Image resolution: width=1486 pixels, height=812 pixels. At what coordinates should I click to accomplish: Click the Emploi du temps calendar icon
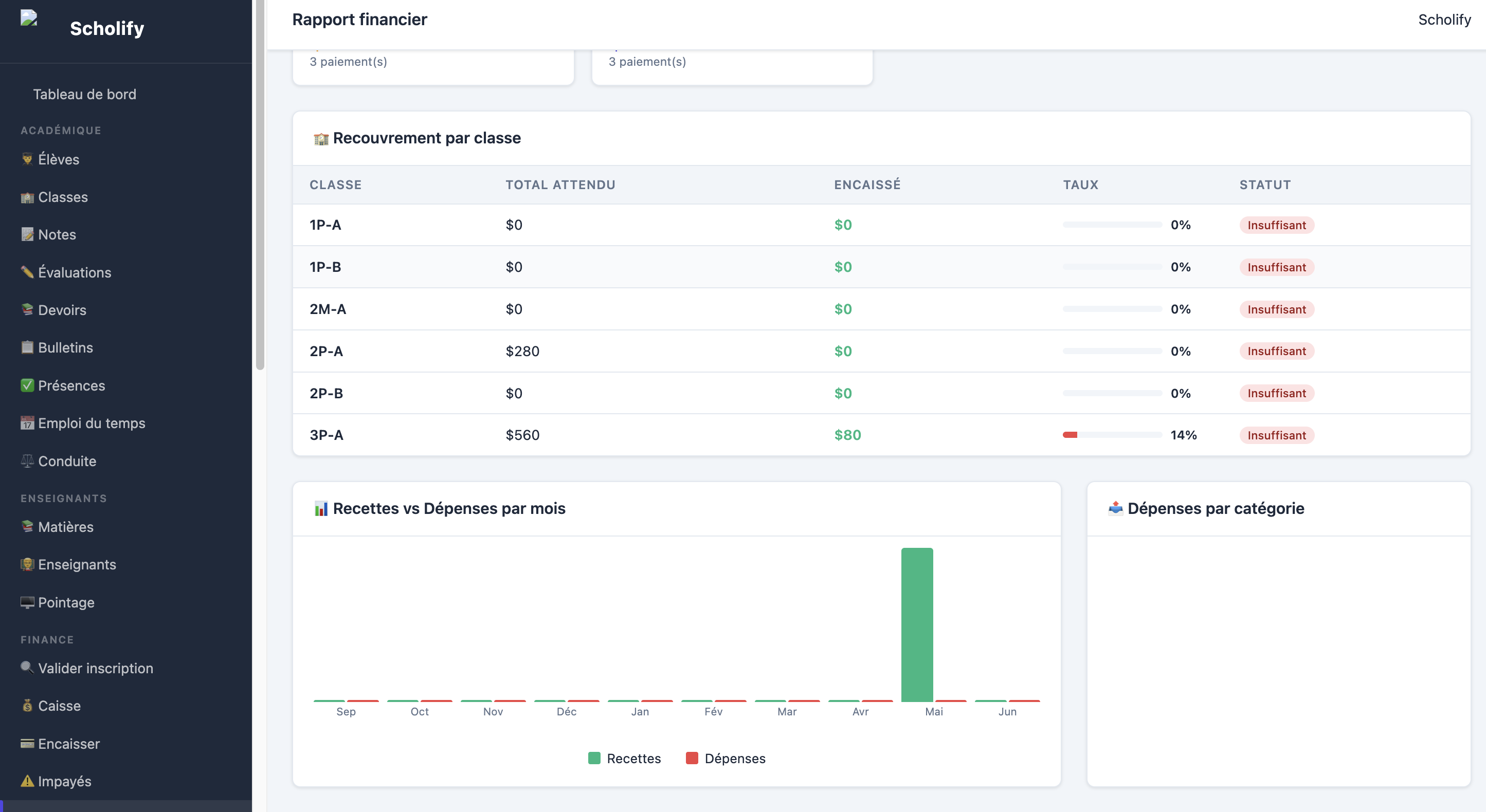click(27, 423)
